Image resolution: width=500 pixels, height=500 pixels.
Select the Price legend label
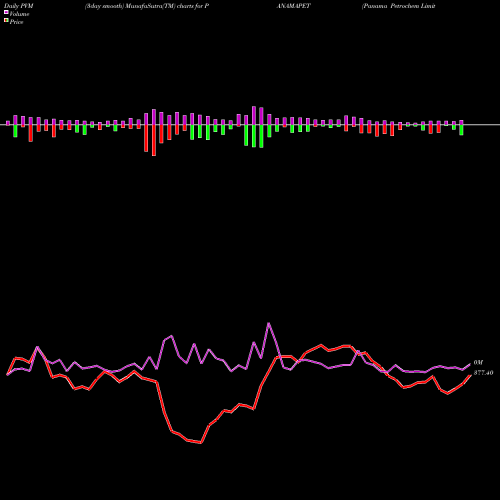(16, 22)
